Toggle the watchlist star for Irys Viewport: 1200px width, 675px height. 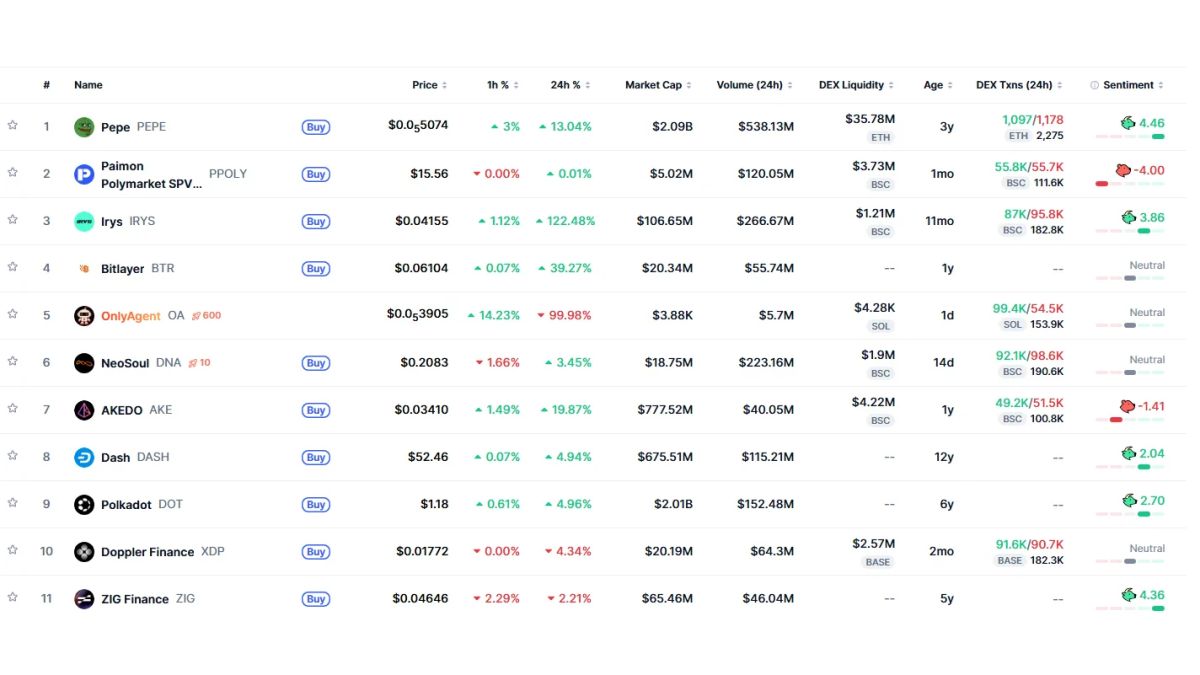click(13, 219)
